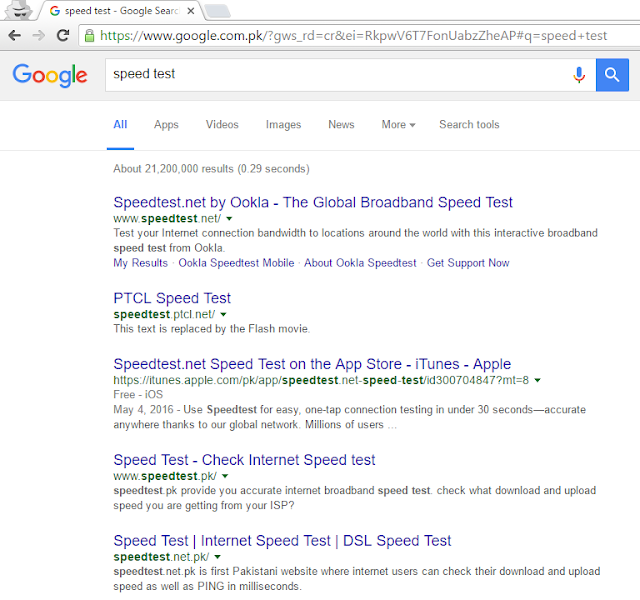Open Ookla Speedtest Mobile sitelink
This screenshot has height=600, width=640.
[x=236, y=263]
